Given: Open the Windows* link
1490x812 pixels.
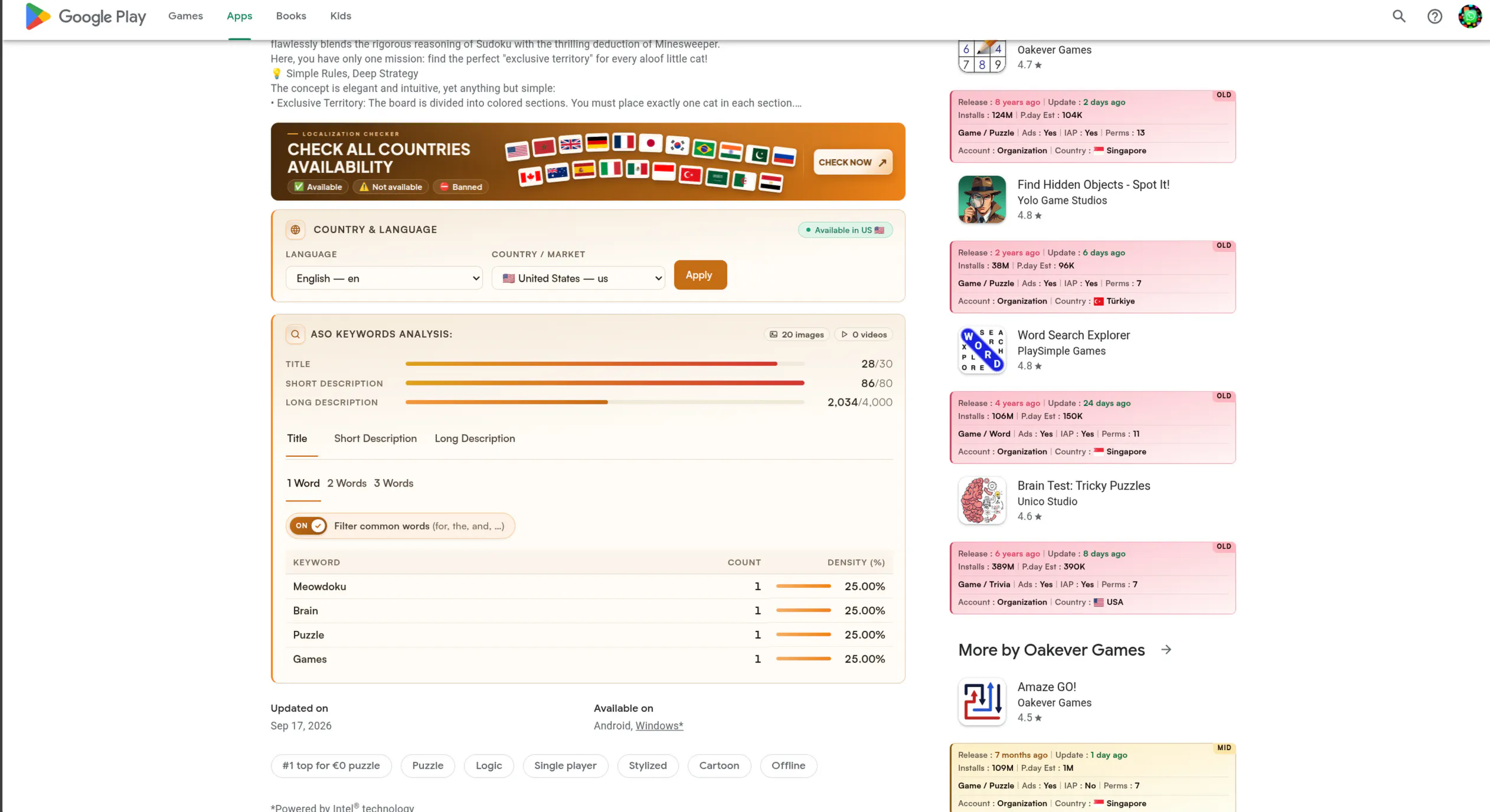Looking at the screenshot, I should tap(659, 726).
